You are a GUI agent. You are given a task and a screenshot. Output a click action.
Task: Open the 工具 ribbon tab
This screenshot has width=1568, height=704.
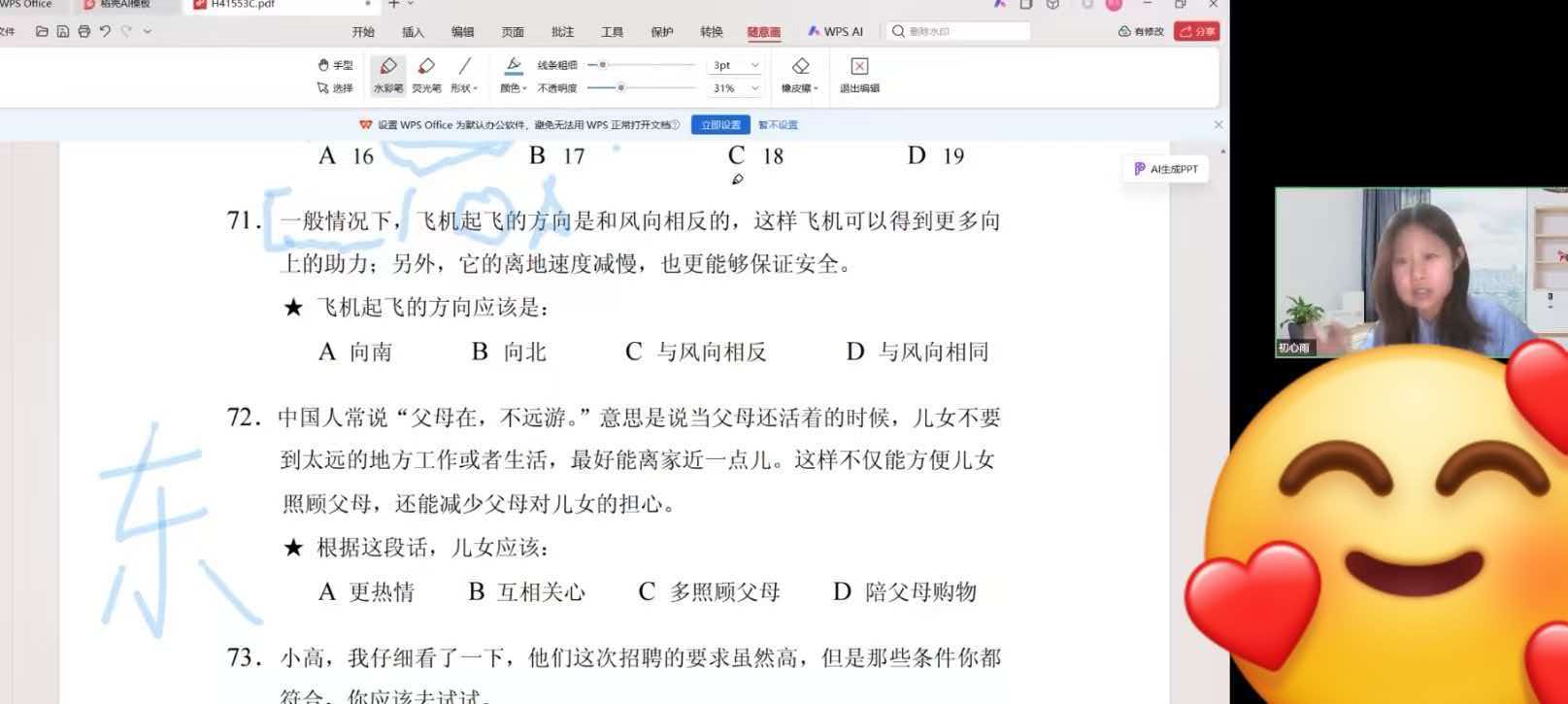612,32
